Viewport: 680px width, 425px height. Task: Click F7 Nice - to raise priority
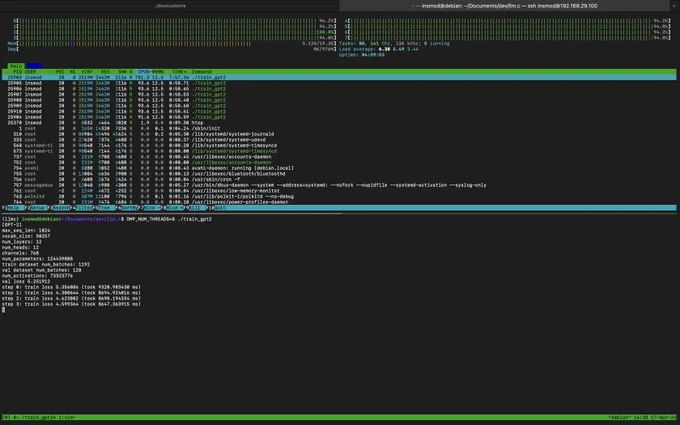(149, 208)
